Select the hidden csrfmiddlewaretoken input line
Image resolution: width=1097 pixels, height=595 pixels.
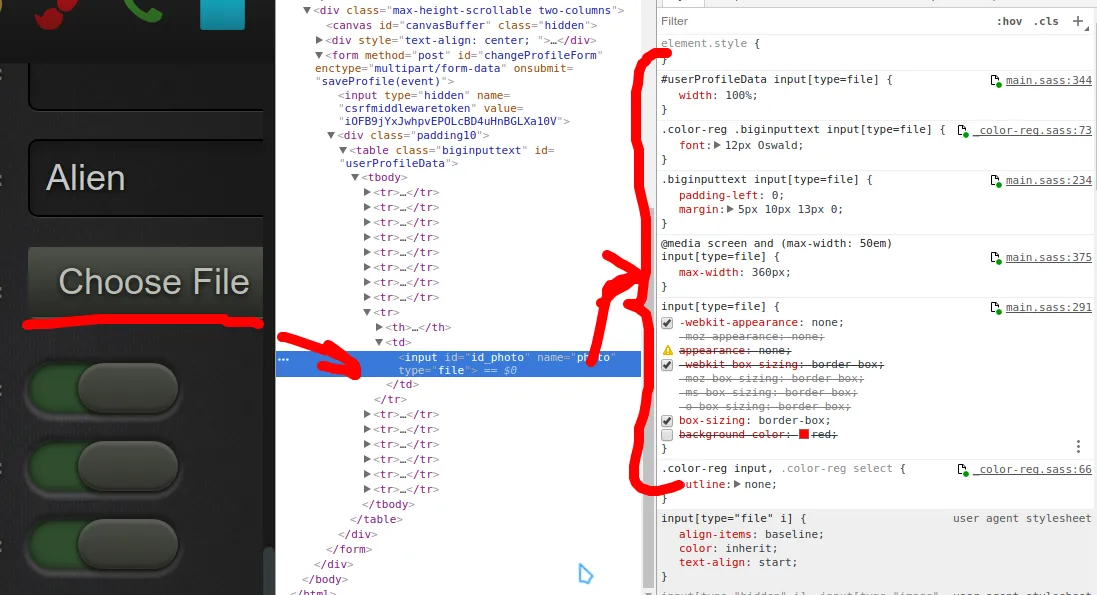pos(453,108)
